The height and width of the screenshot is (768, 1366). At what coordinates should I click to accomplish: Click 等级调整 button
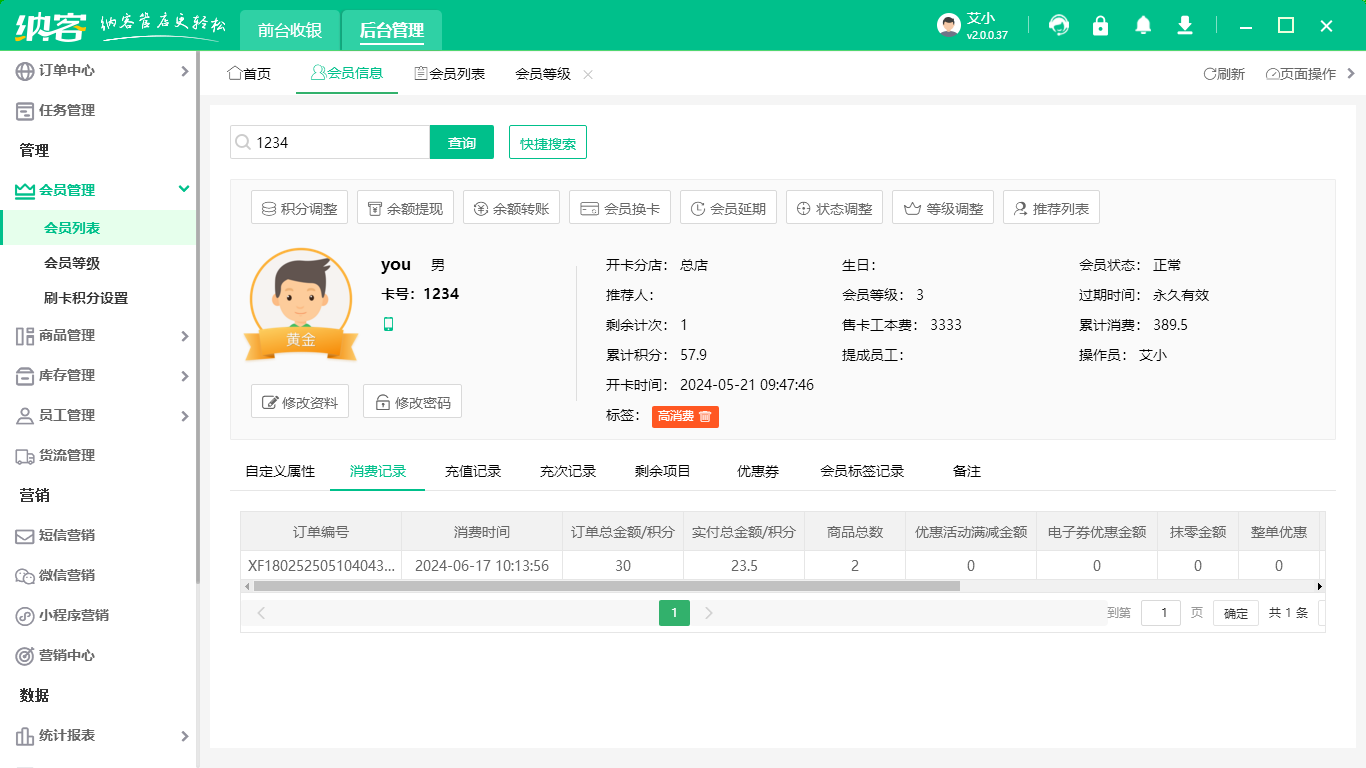coord(943,208)
